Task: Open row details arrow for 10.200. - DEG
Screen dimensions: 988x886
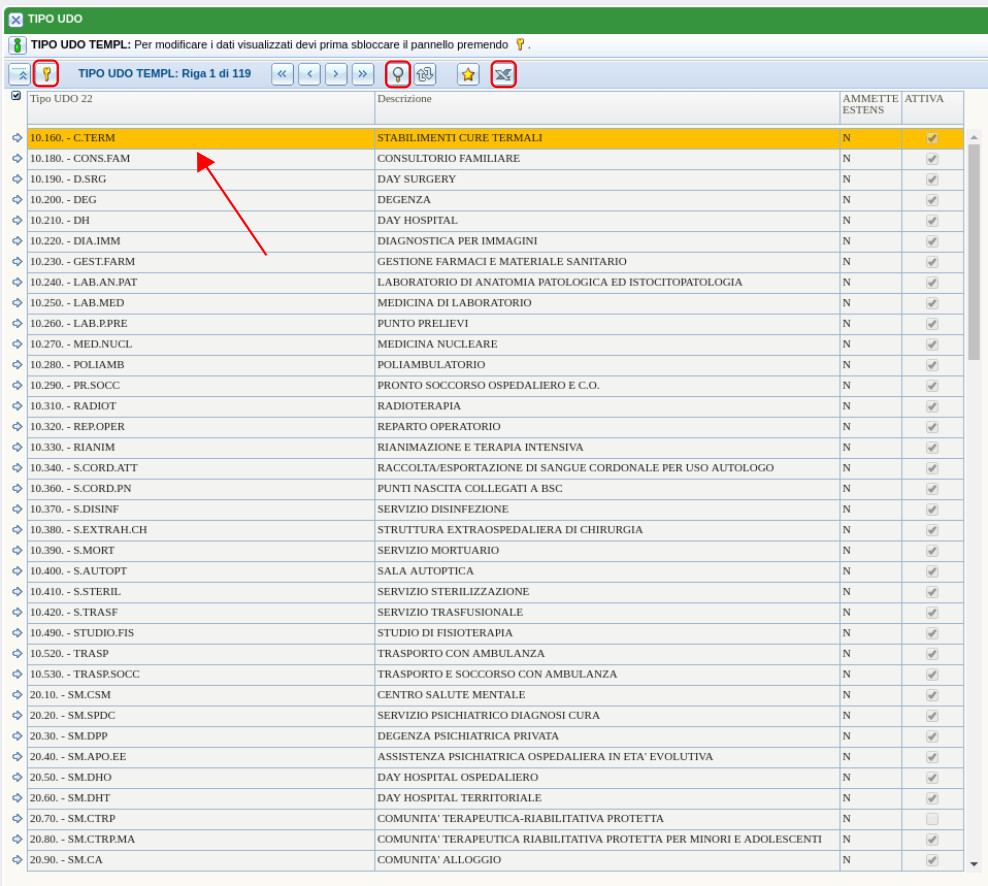Action: [x=17, y=200]
